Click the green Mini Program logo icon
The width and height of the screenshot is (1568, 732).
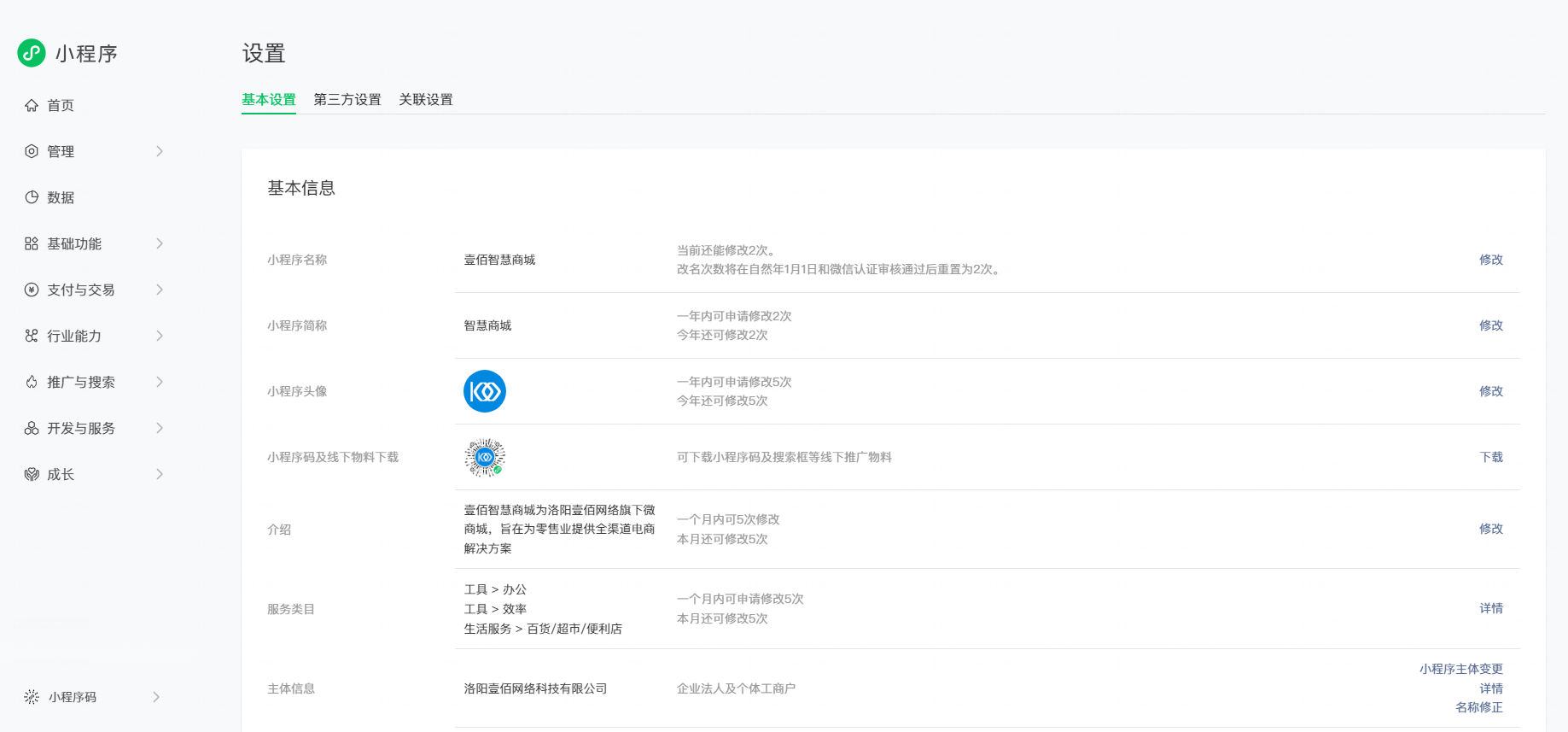pyautogui.click(x=32, y=53)
